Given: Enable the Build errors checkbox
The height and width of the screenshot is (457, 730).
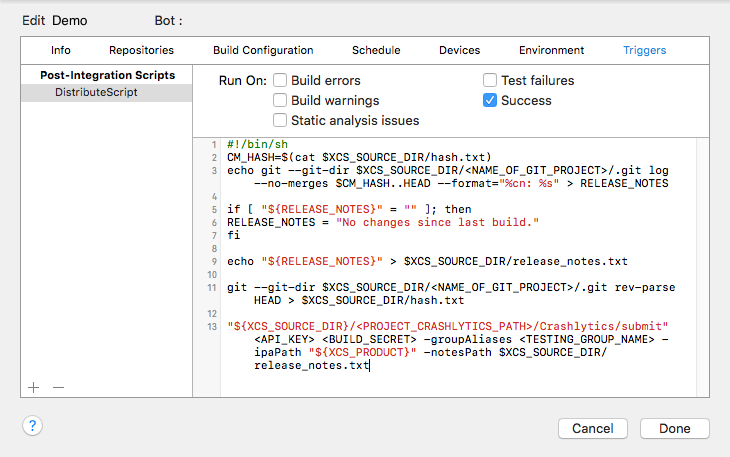Looking at the screenshot, I should (x=281, y=80).
